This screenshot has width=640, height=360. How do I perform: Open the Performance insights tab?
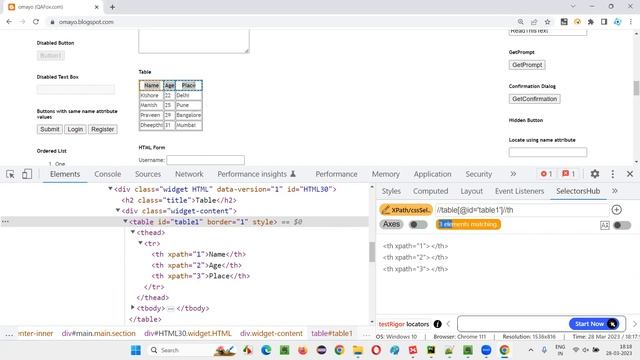256,174
